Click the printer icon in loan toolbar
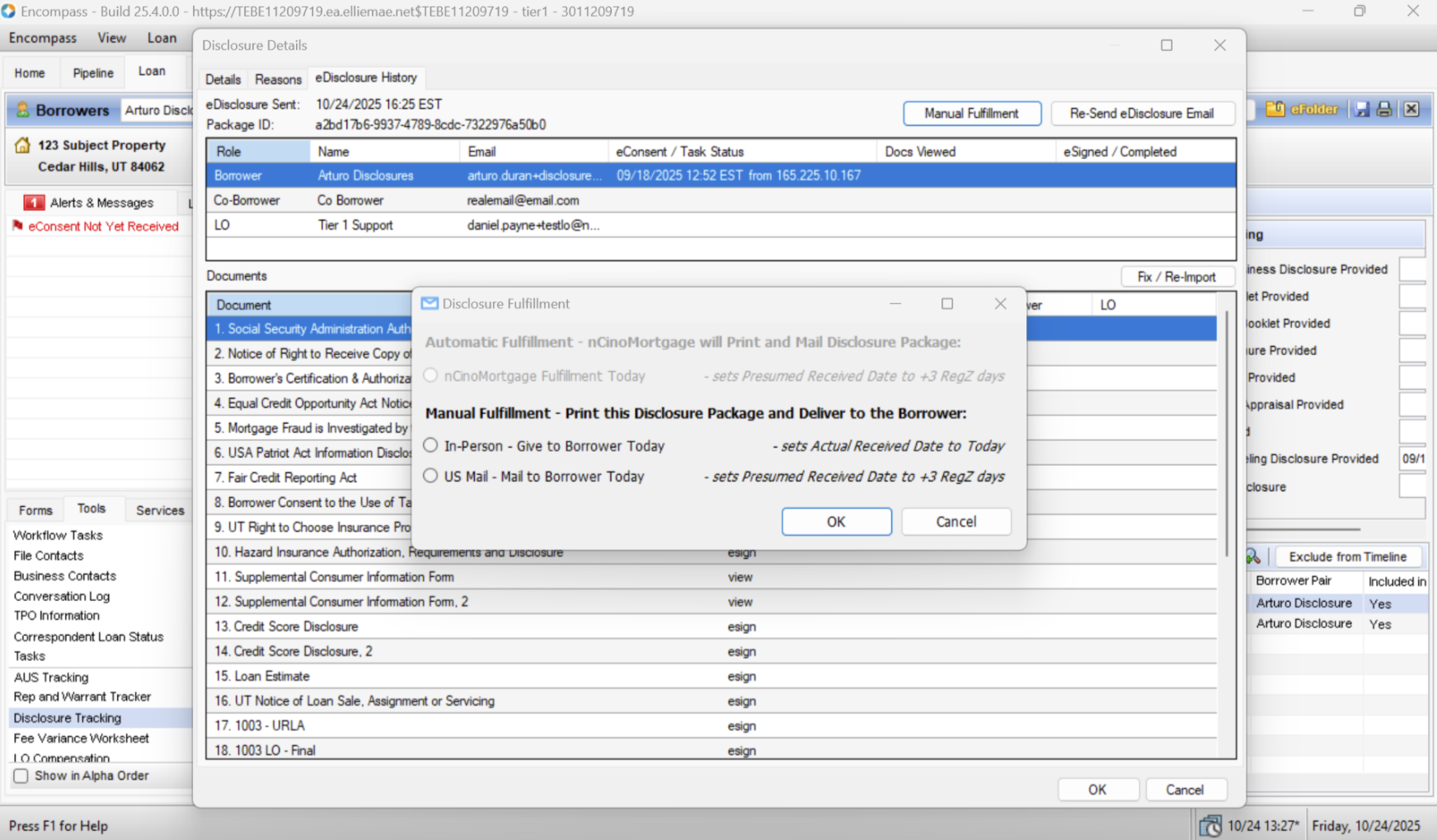 click(x=1385, y=110)
